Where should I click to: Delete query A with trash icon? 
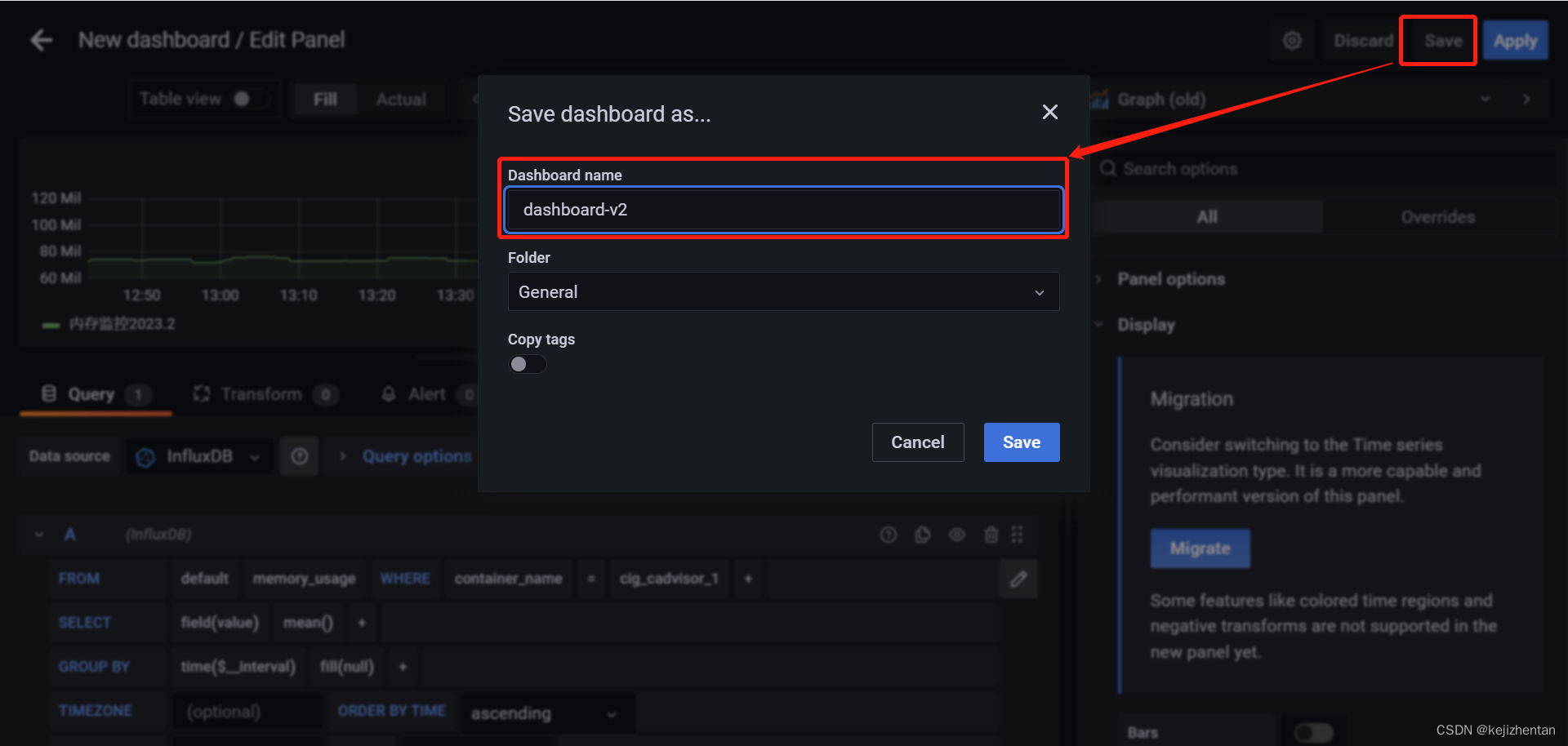coord(991,535)
